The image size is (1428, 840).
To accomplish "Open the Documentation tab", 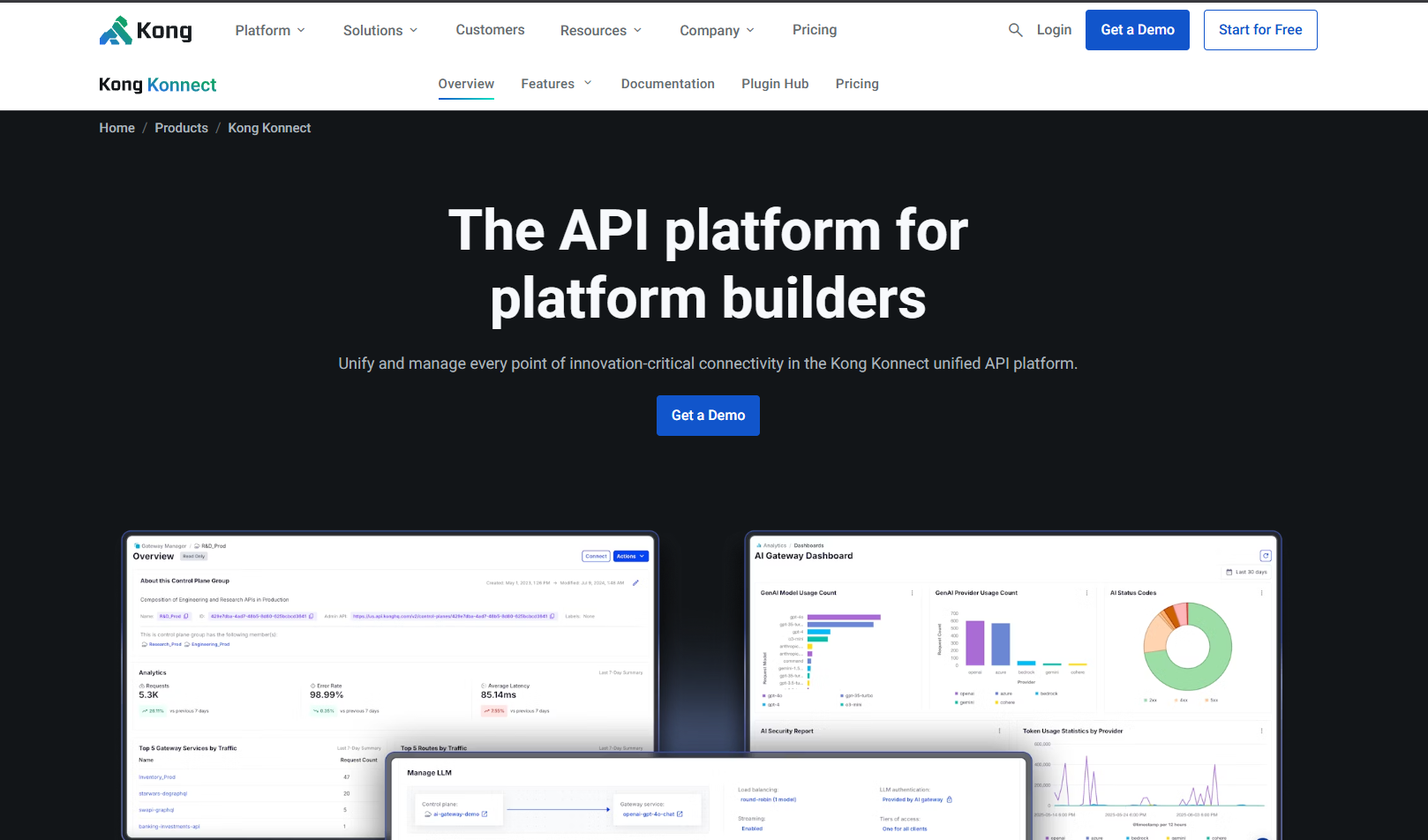I will 668,84.
